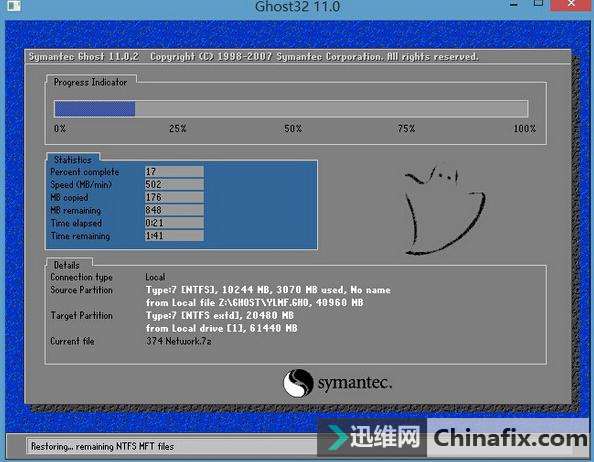Click the 'Restoring... remaining NTFS MFT files' status
Screen dimensions: 594x462
[102, 447]
